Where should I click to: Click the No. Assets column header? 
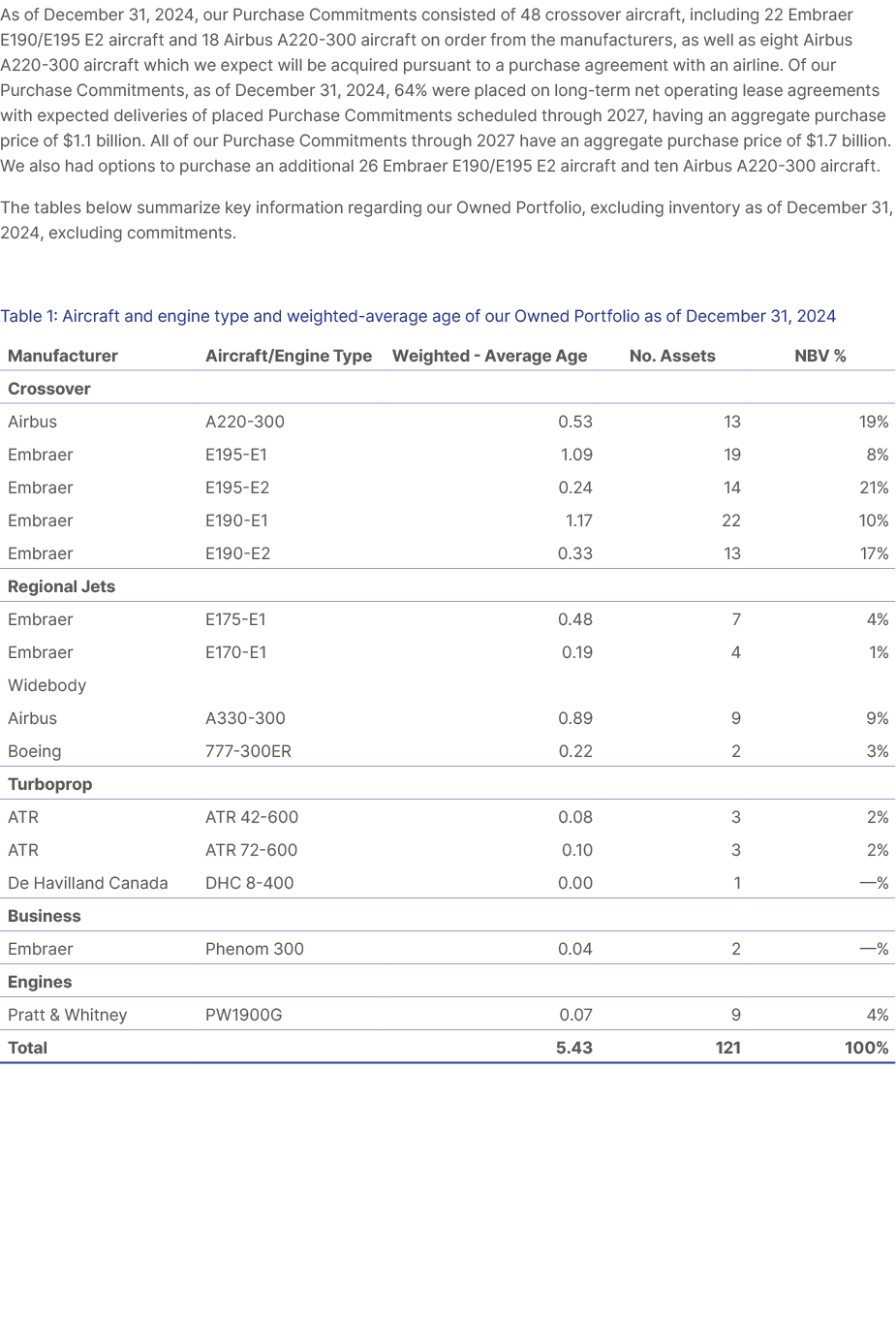673,356
